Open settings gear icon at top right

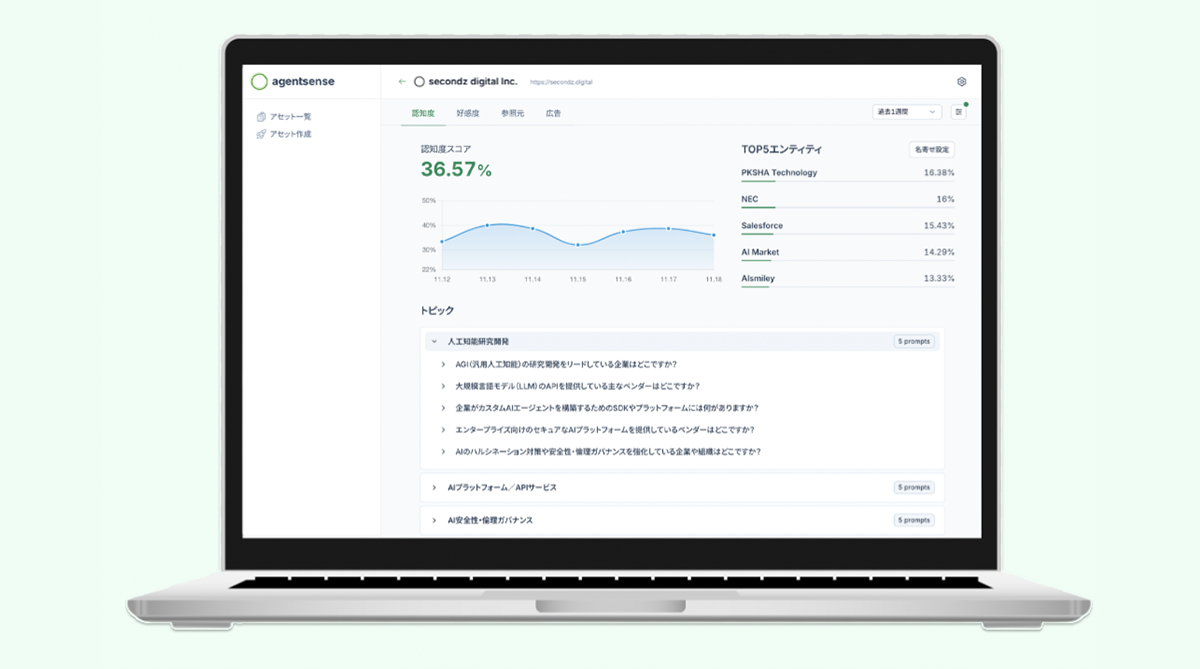point(962,82)
